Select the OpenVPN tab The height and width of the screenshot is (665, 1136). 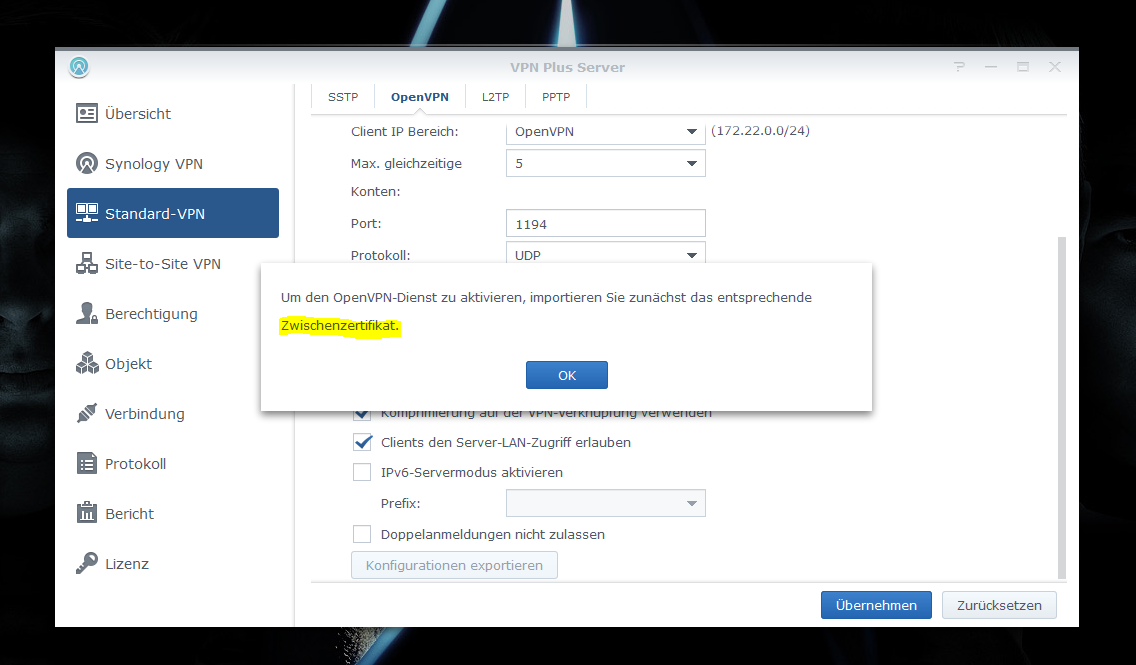419,96
